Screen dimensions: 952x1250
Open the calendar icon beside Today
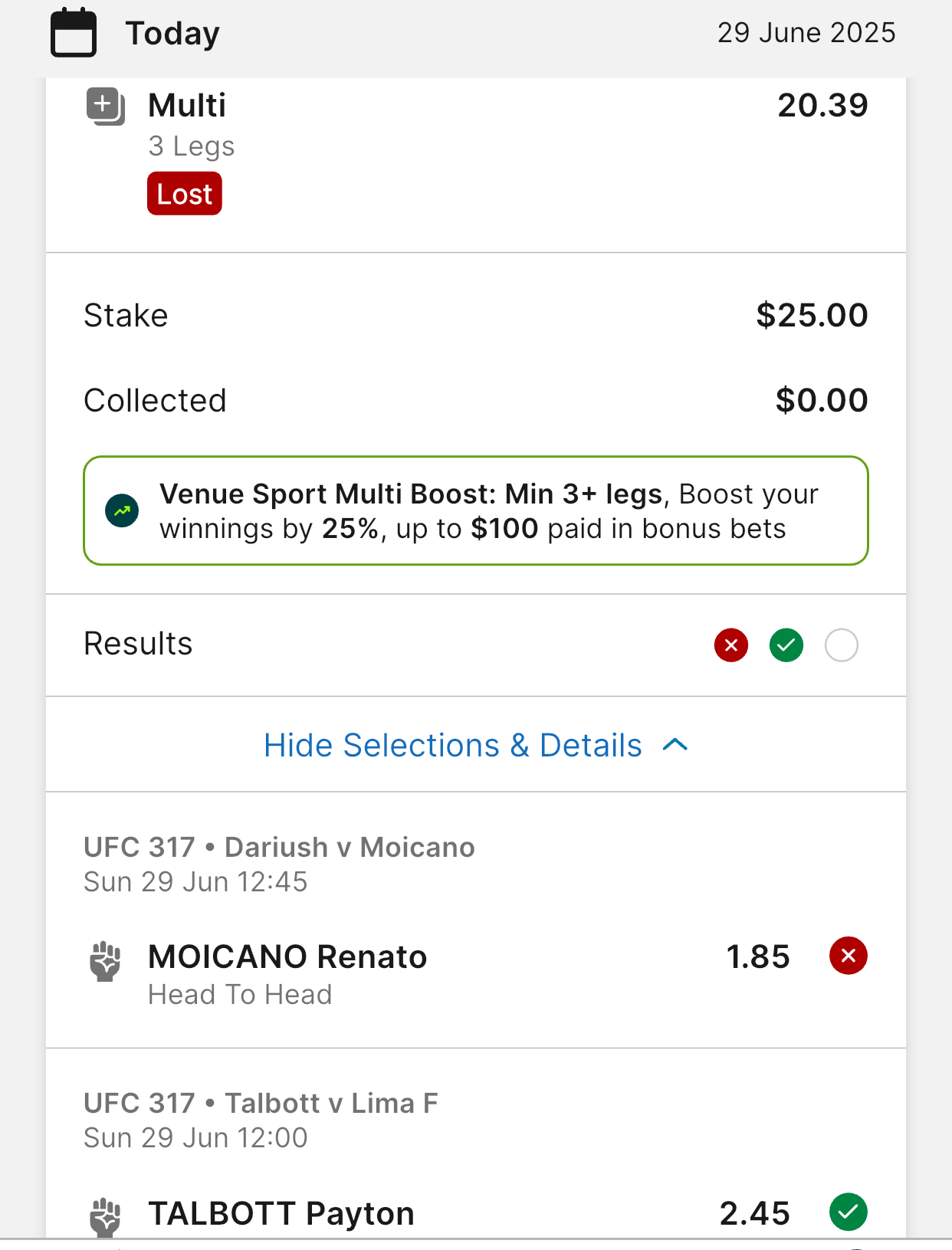pyautogui.click(x=74, y=33)
